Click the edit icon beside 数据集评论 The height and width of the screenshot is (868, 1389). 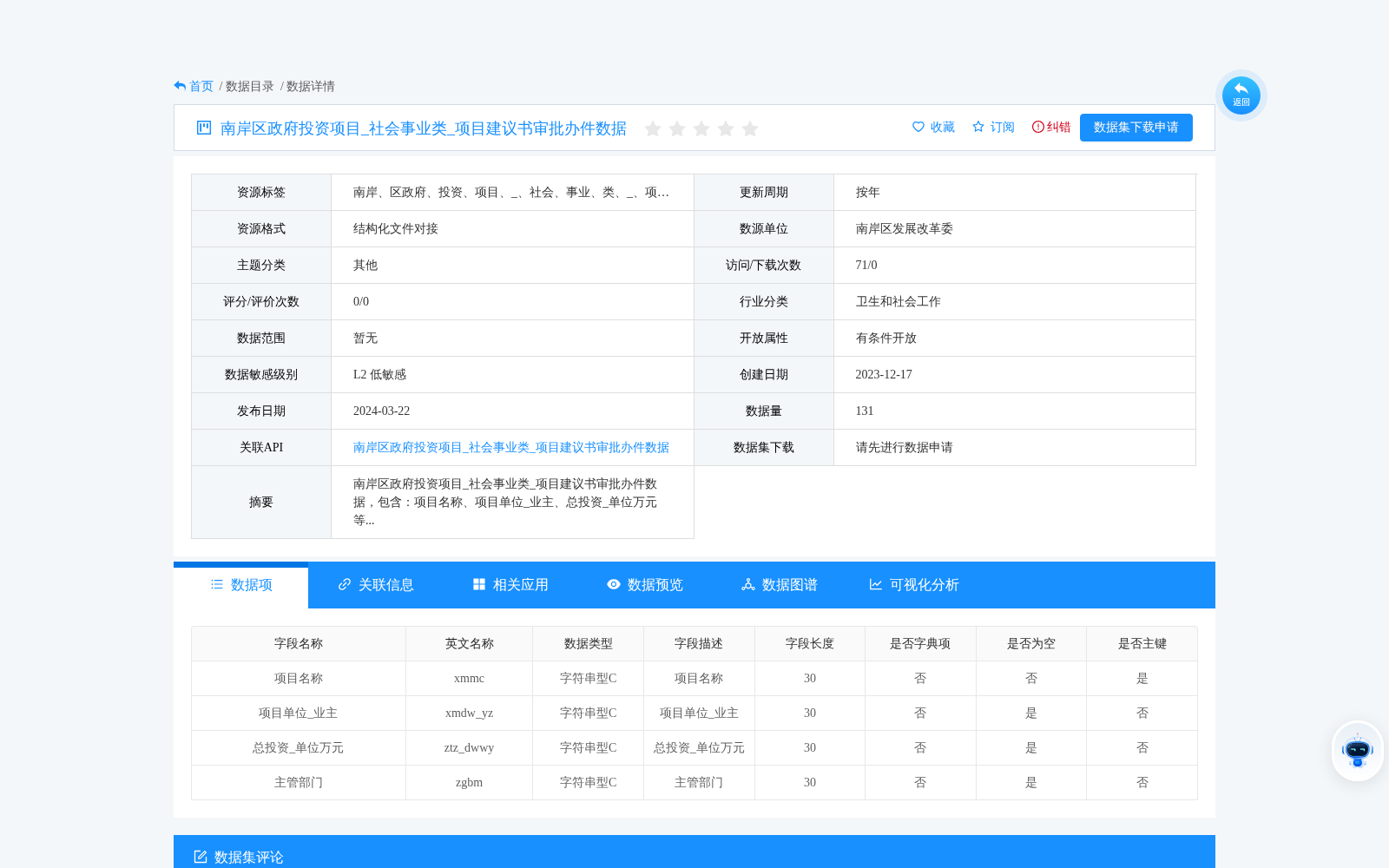tap(201, 857)
